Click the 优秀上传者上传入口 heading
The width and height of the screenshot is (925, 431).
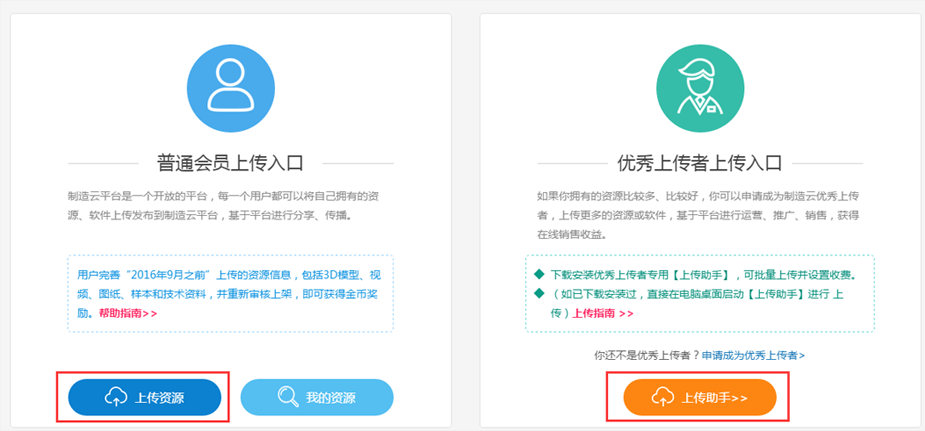coord(700,163)
